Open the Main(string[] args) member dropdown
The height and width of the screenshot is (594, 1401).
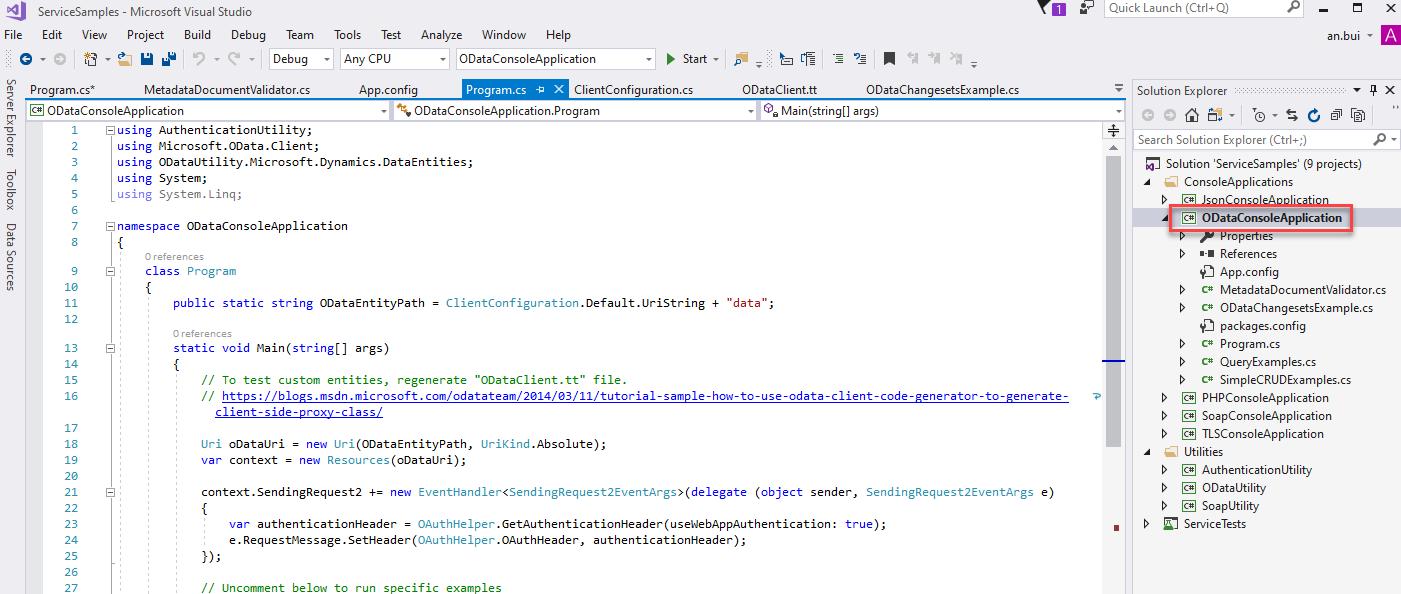click(943, 111)
